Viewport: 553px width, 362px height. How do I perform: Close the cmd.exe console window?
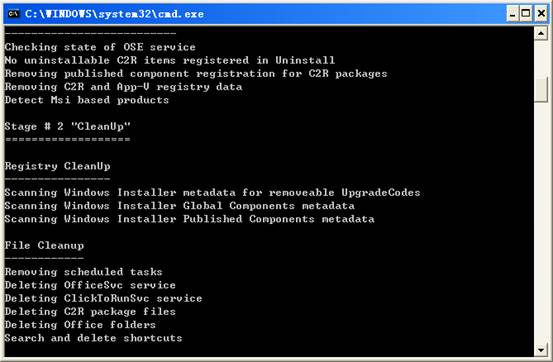click(541, 14)
